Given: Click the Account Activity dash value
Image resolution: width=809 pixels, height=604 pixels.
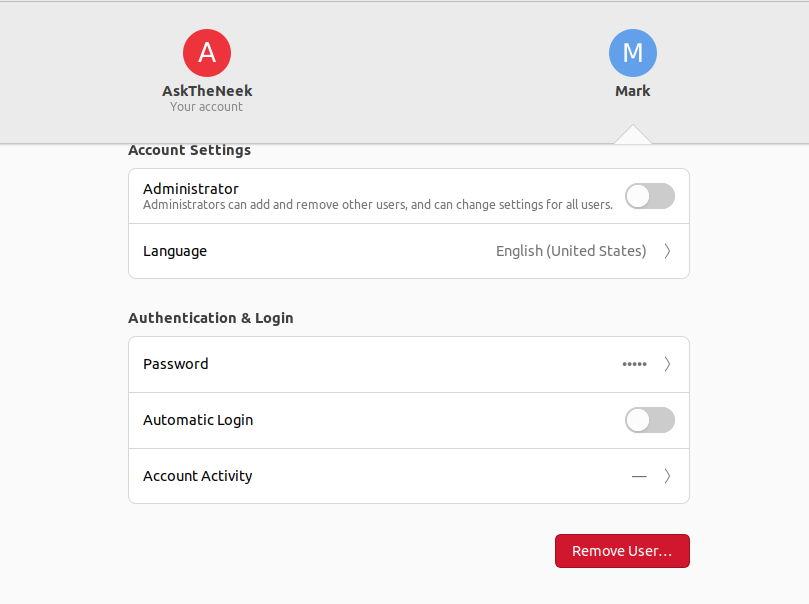Looking at the screenshot, I should (x=639, y=476).
